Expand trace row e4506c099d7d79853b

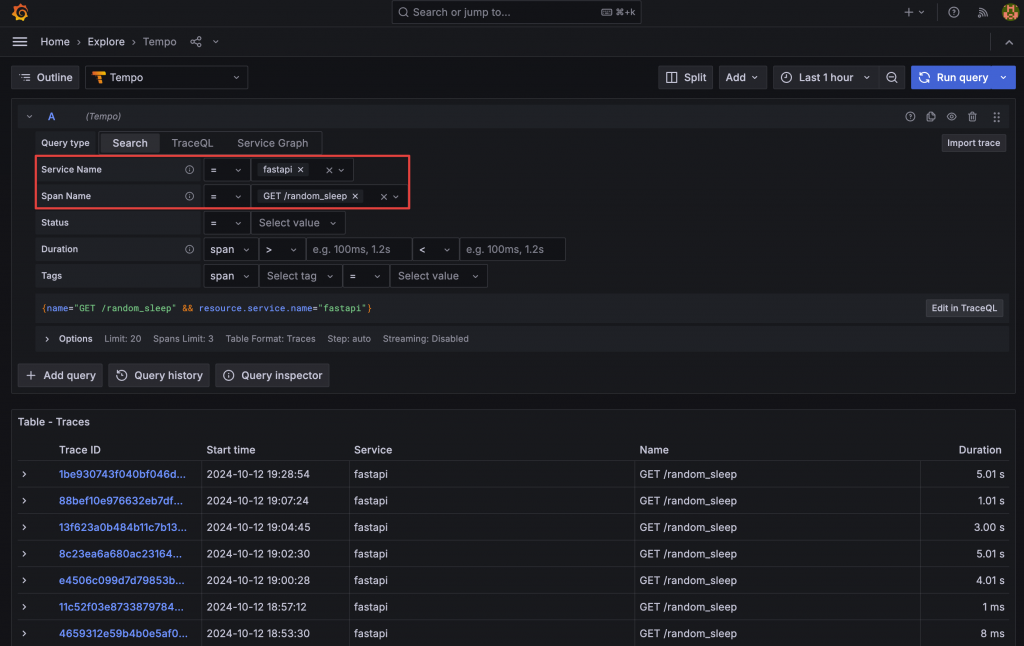pyautogui.click(x=24, y=581)
